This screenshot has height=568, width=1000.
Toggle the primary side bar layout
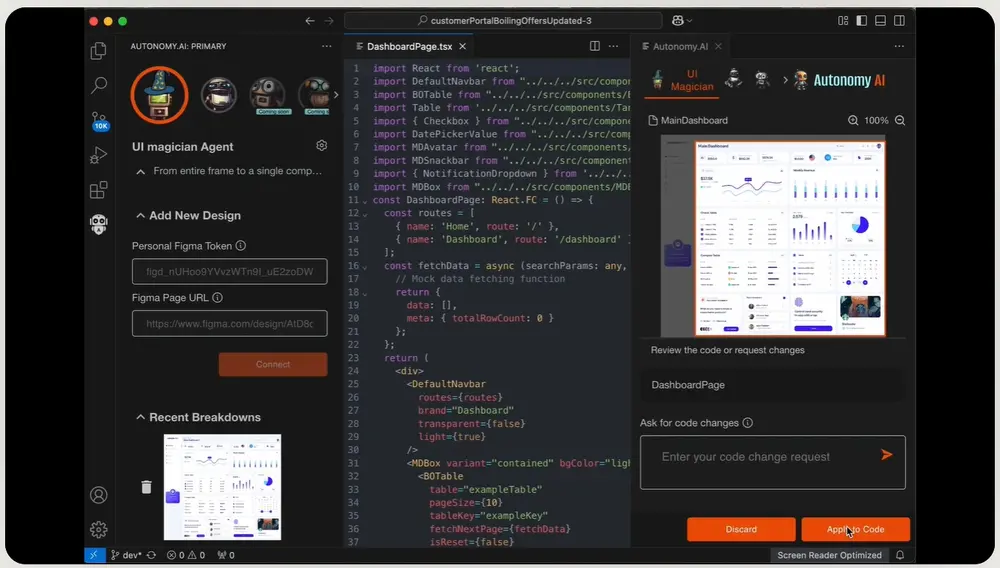point(862,21)
